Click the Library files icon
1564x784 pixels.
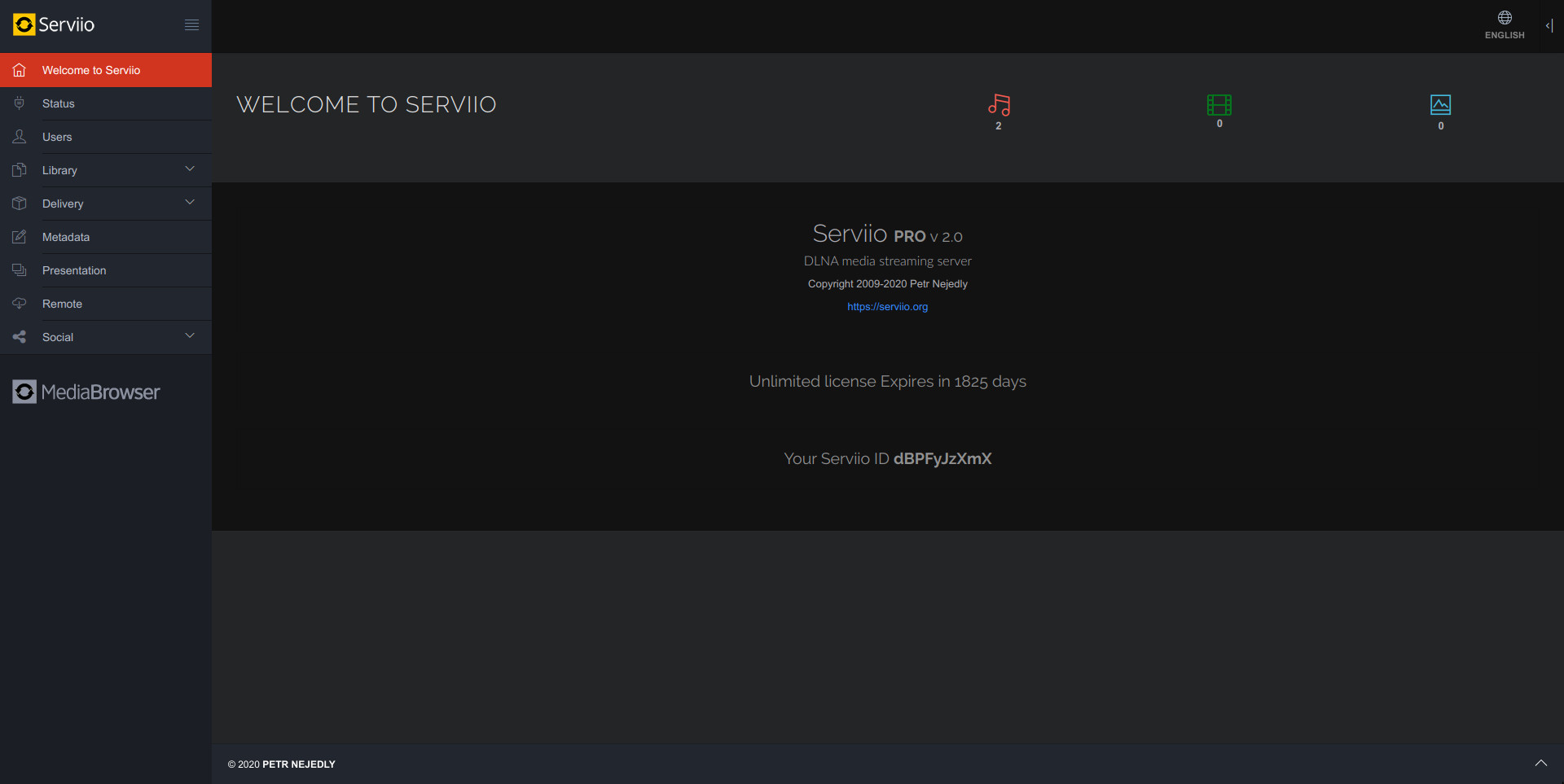[20, 170]
